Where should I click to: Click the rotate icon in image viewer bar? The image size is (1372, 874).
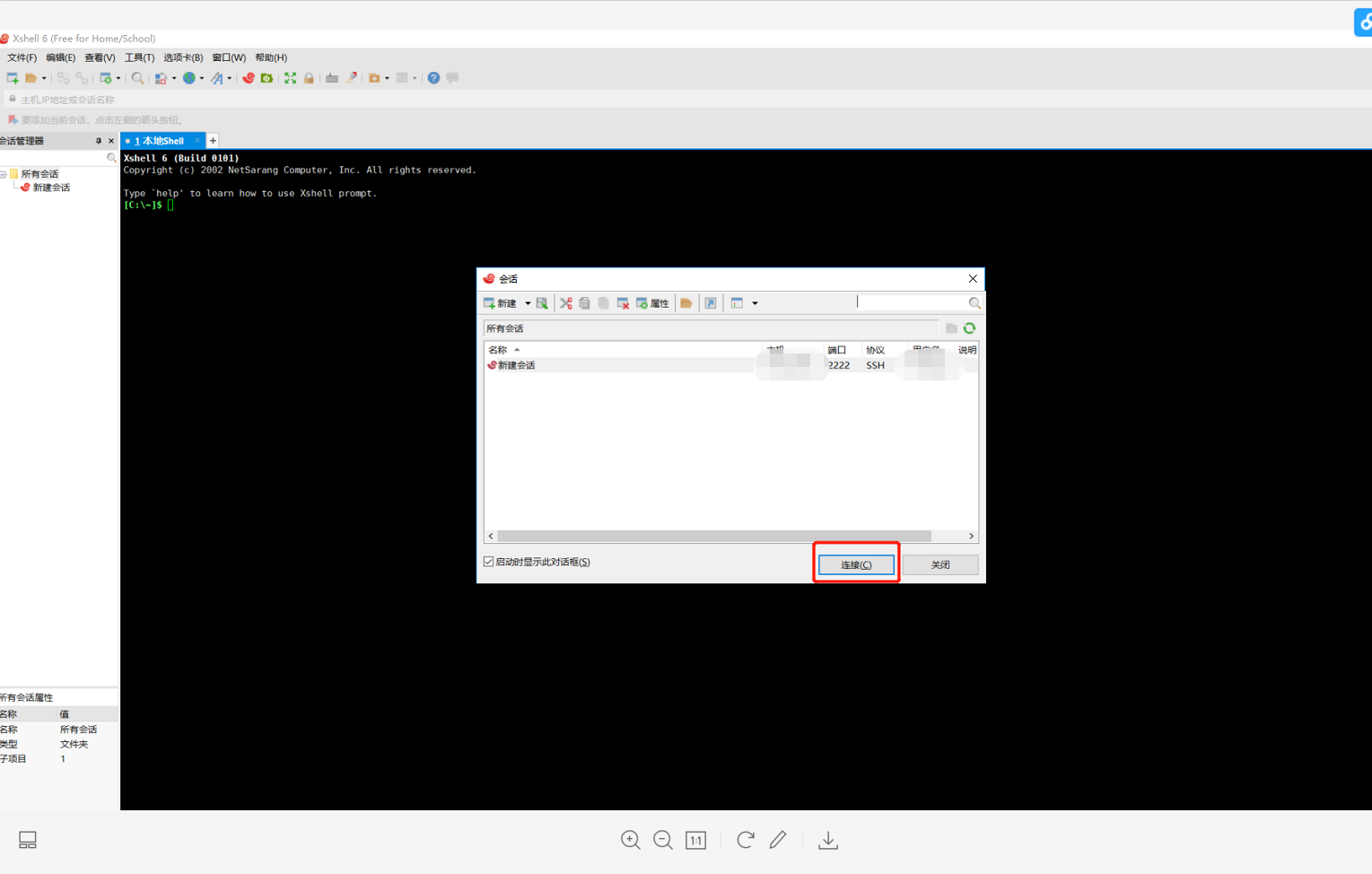(746, 840)
